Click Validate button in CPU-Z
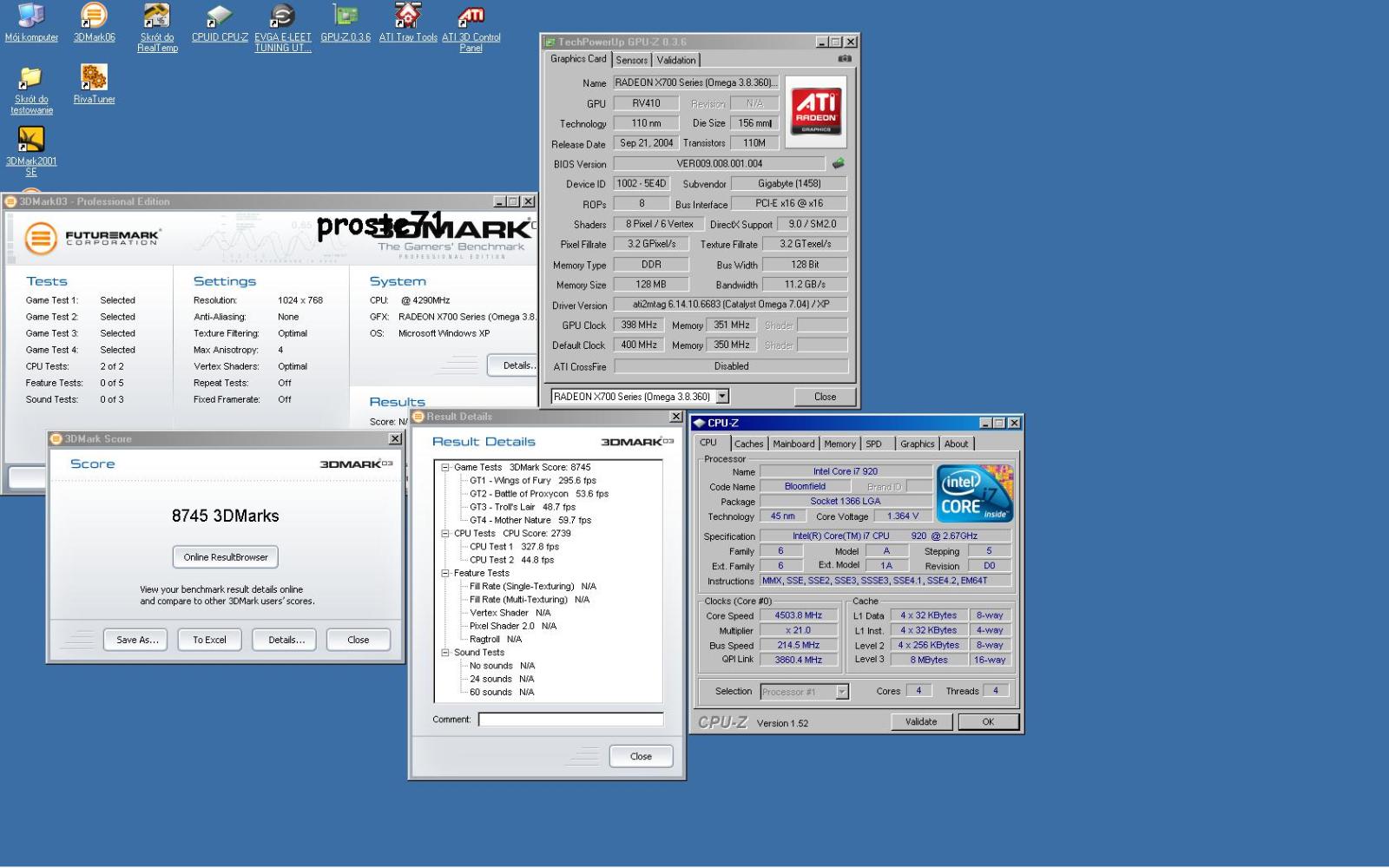 tap(921, 721)
